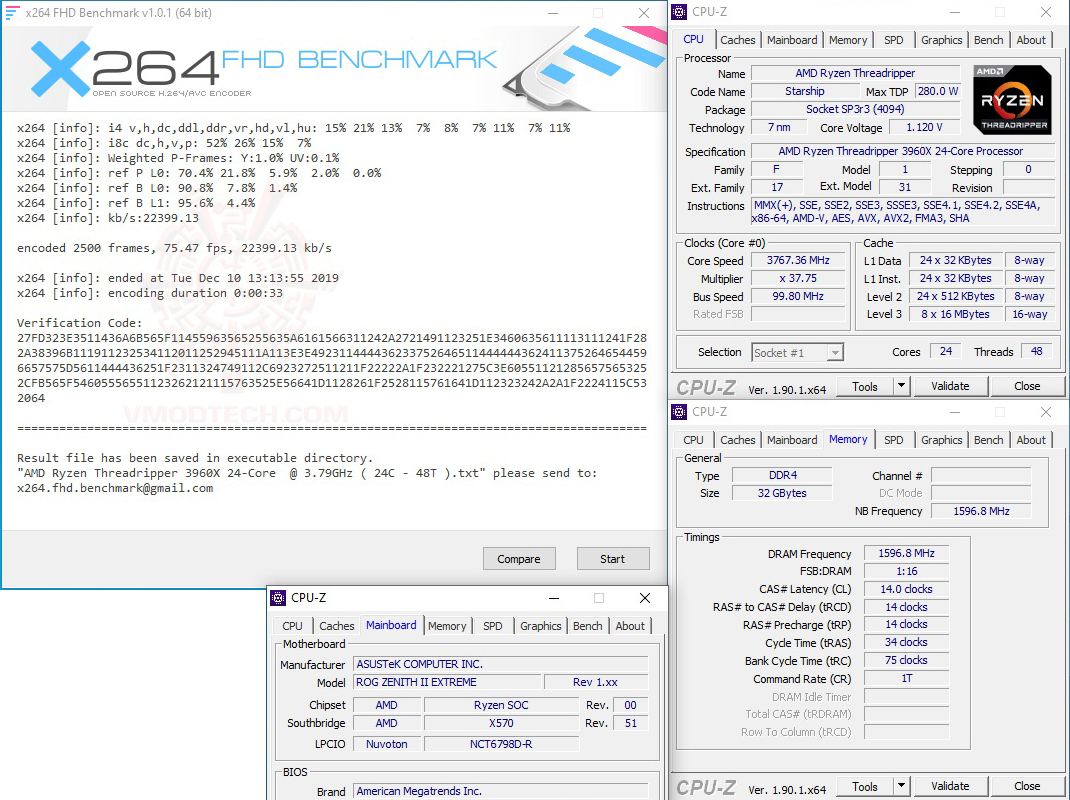Minimize the CPU-Z Memory window

tap(955, 412)
